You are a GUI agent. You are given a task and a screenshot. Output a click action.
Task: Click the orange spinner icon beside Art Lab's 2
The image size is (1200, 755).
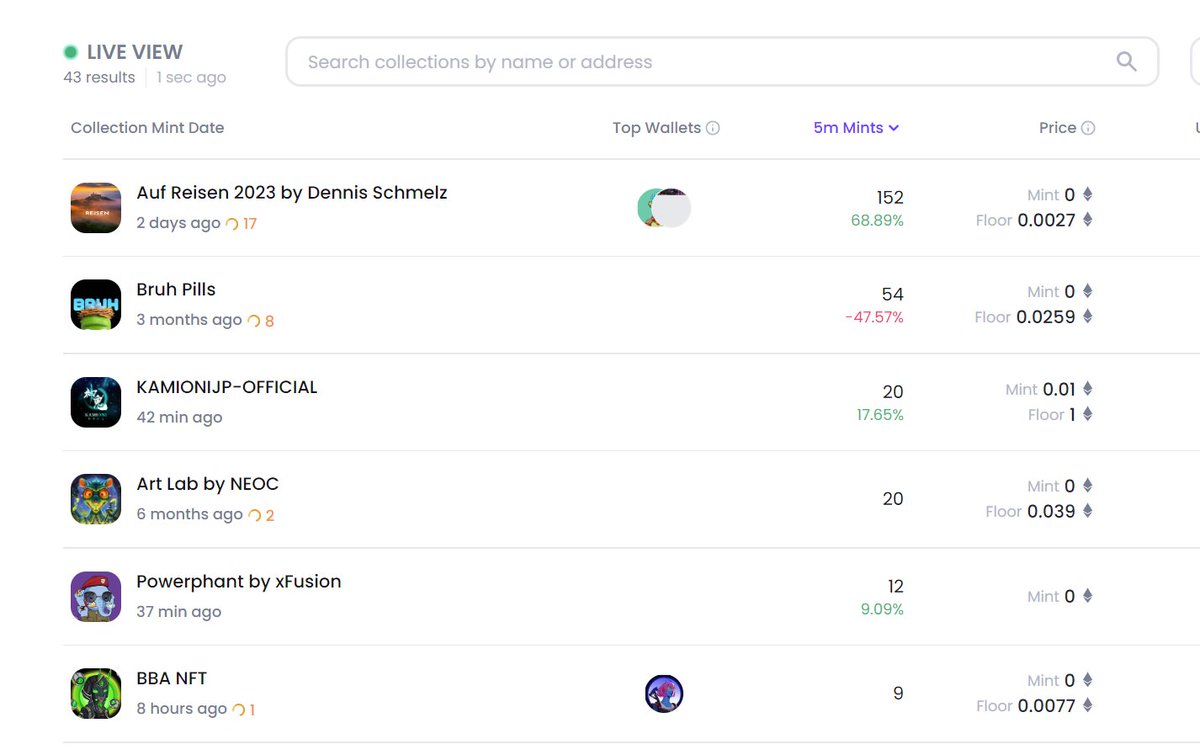(255, 515)
